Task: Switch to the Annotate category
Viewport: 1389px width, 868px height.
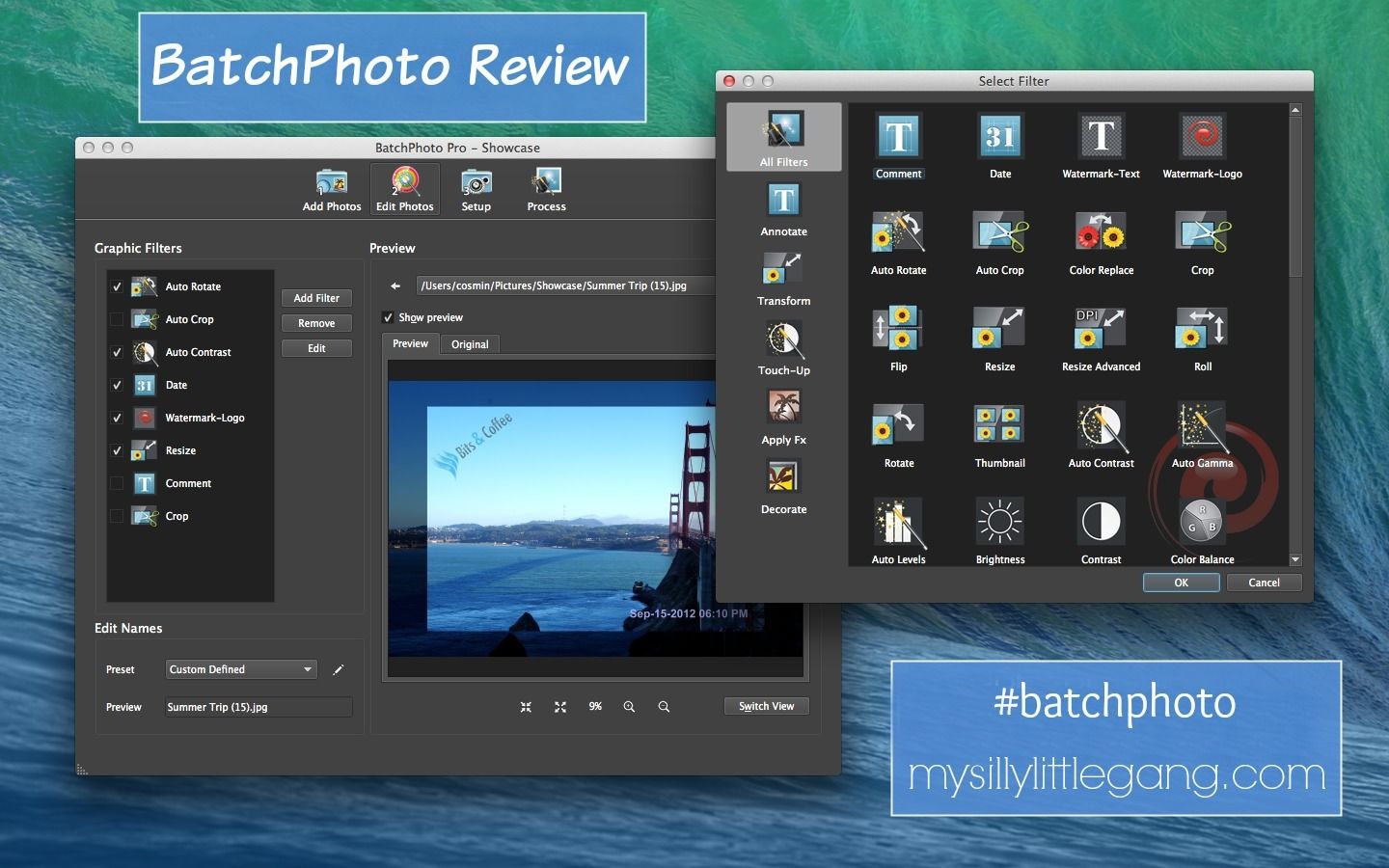Action: (784, 209)
